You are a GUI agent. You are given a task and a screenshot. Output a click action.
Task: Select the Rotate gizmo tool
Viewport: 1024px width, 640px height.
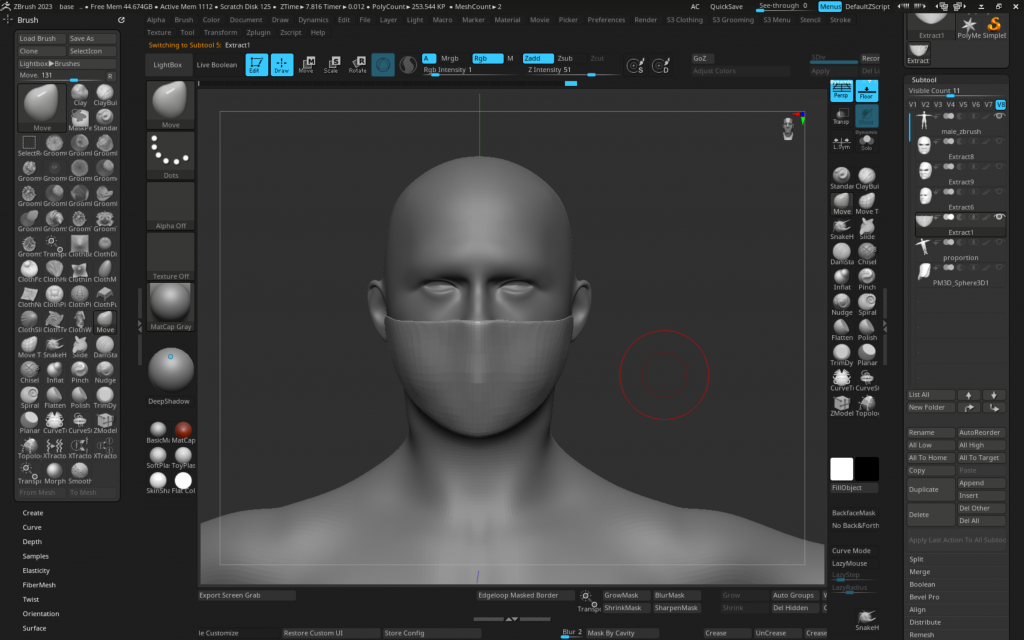click(357, 65)
